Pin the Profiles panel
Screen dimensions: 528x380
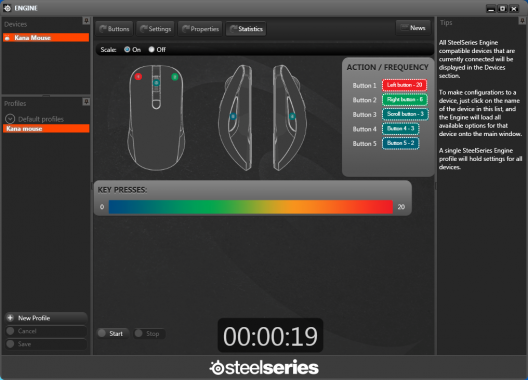pyautogui.click(x=86, y=101)
